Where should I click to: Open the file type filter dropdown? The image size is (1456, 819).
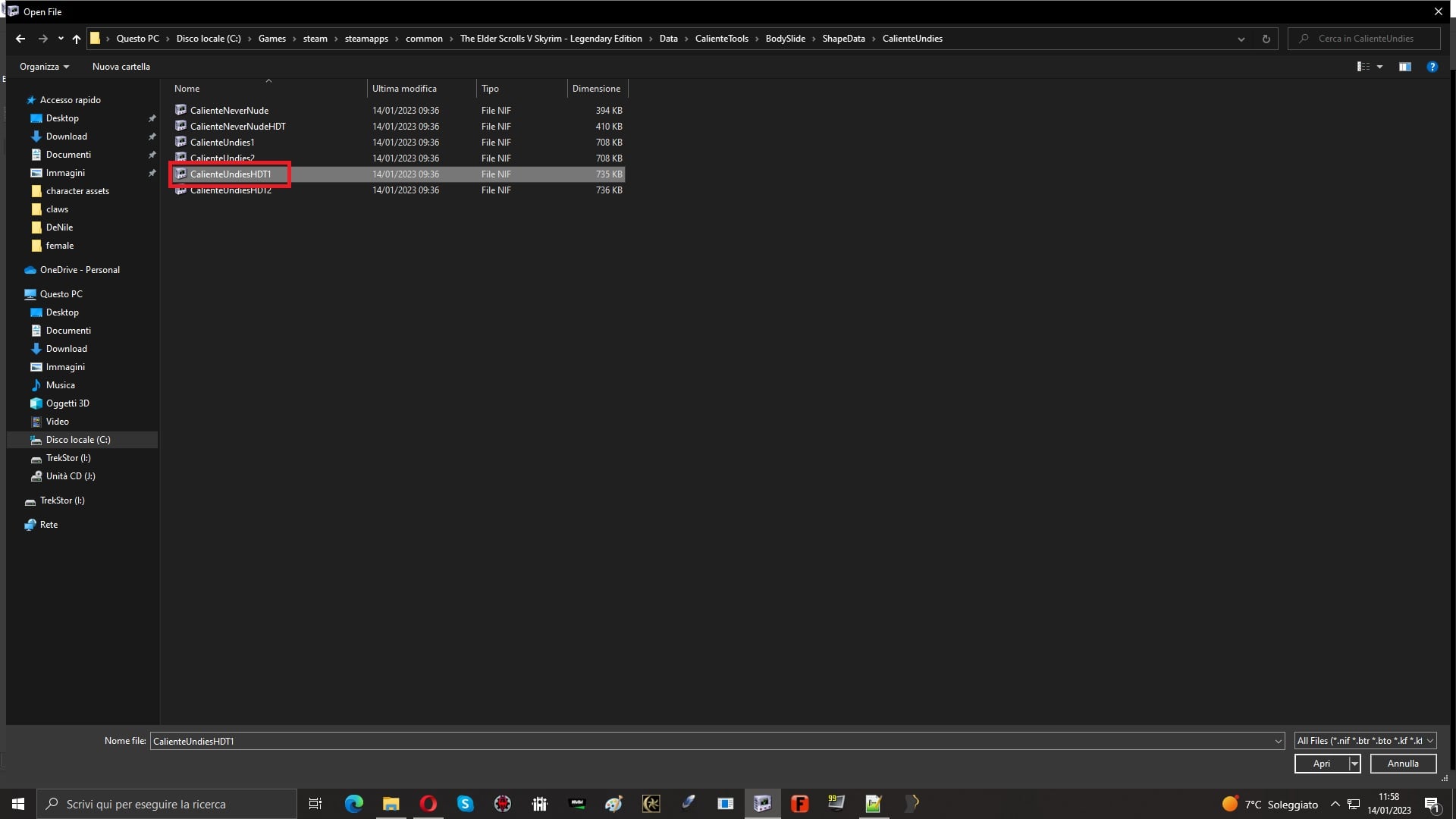point(1365,741)
